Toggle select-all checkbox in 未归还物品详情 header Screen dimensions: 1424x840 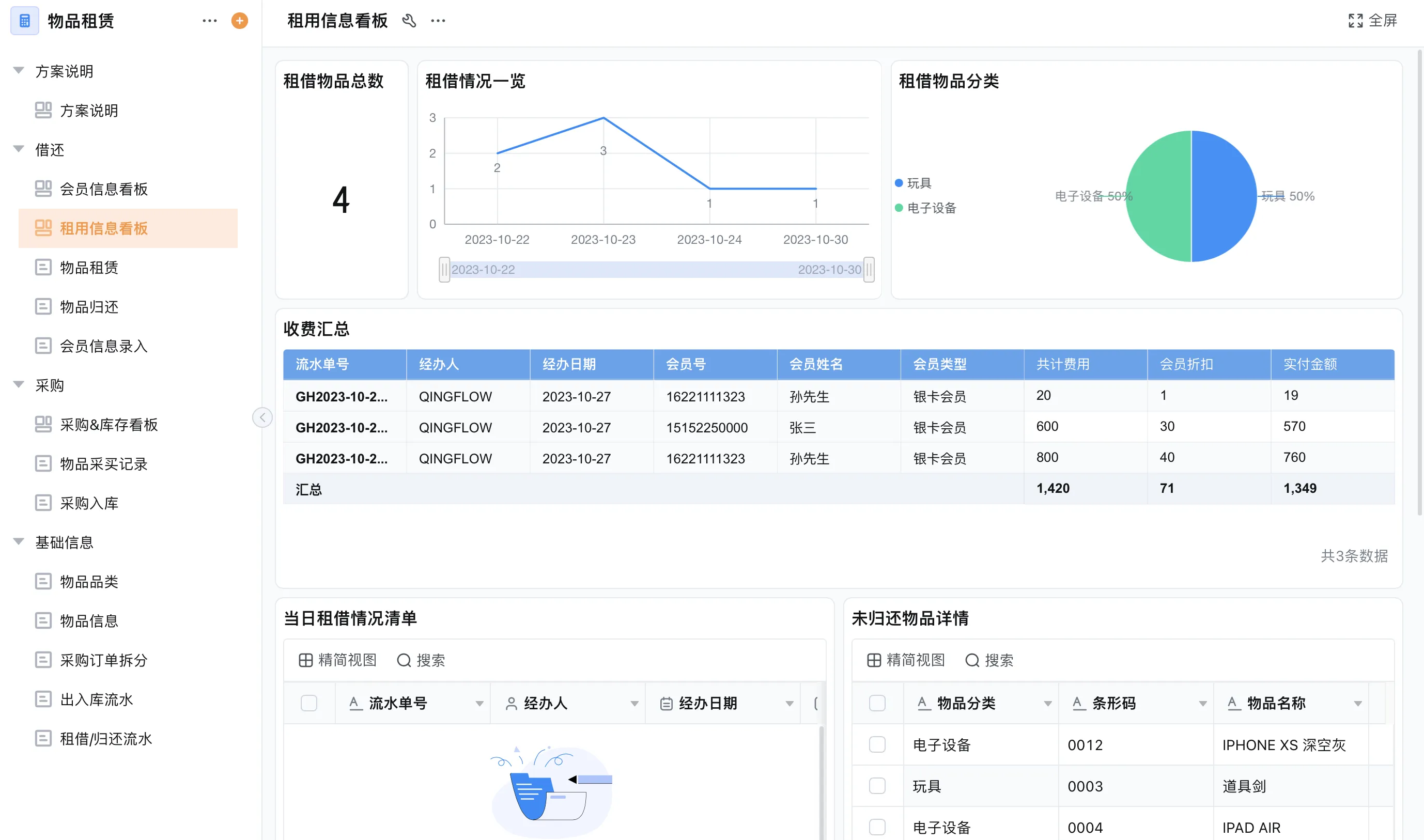(877, 703)
